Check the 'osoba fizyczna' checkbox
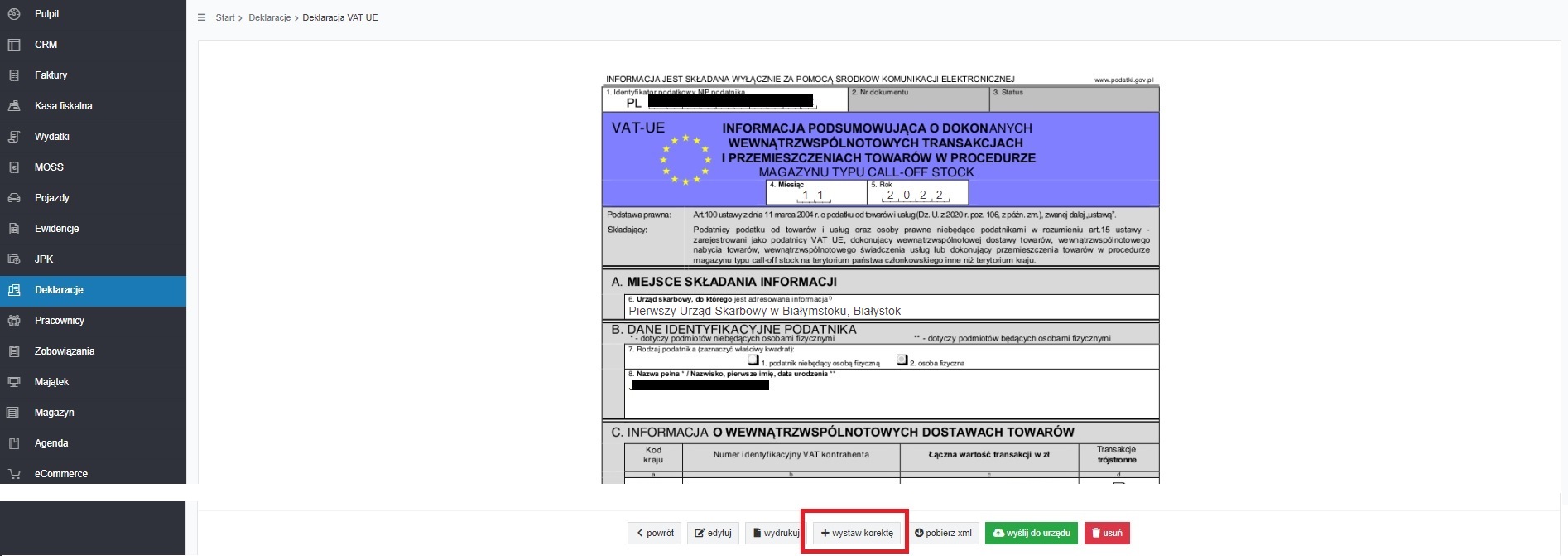This screenshot has width=1568, height=556. point(902,360)
